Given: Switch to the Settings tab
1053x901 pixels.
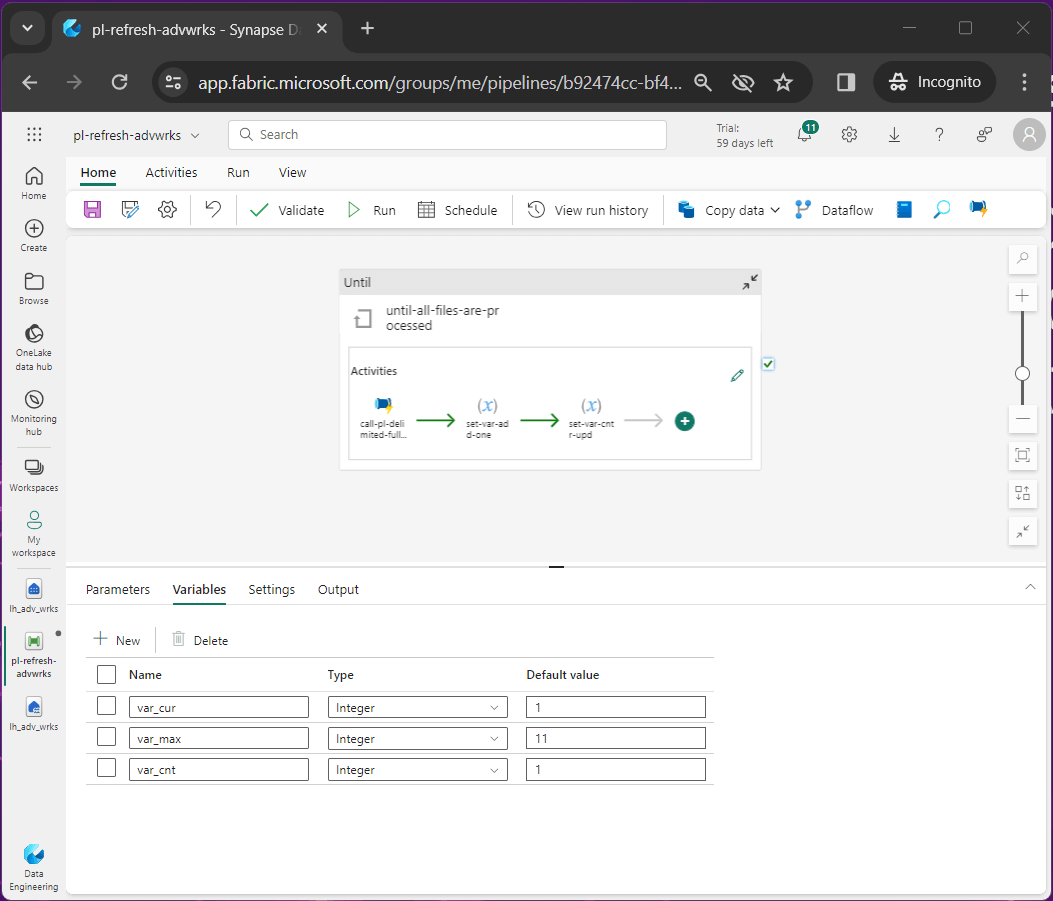Looking at the screenshot, I should point(271,589).
